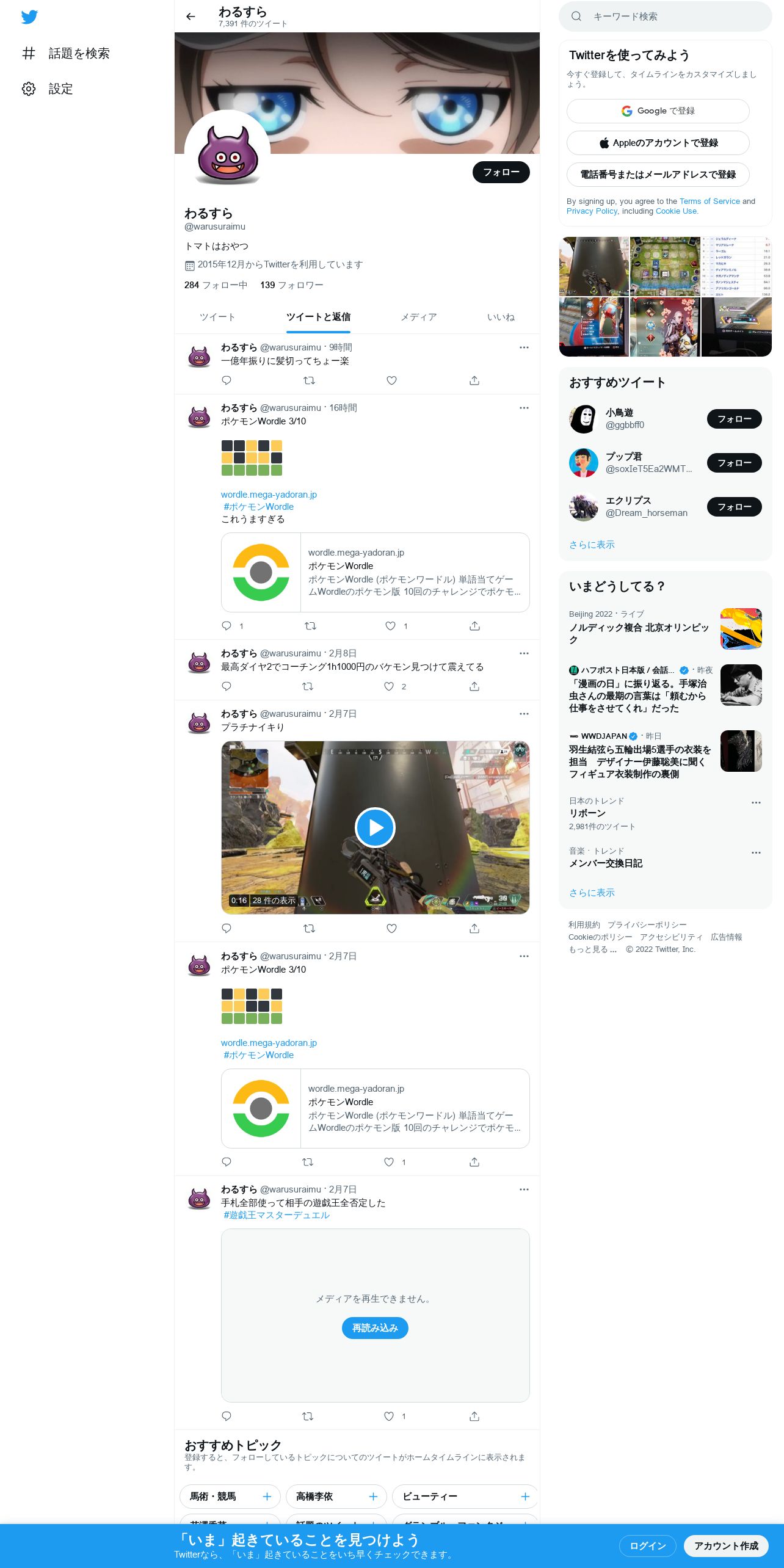
Task: Open more options on the 遊戯王 tweet
Action: 524,1189
